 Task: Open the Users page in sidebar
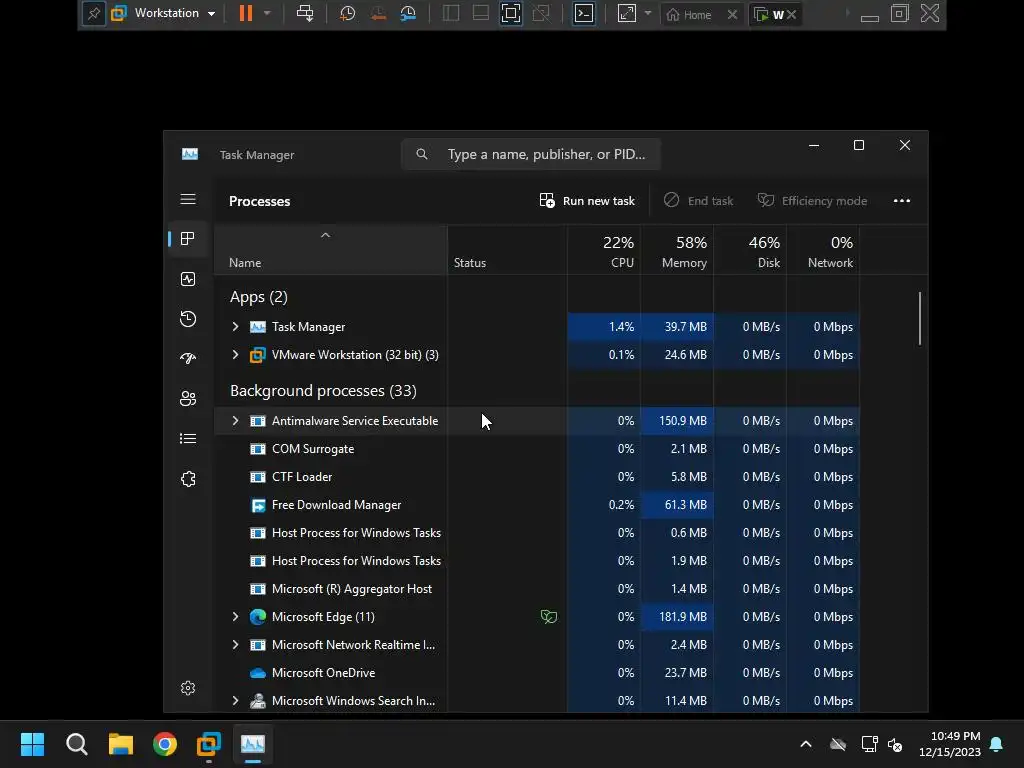[x=188, y=398]
